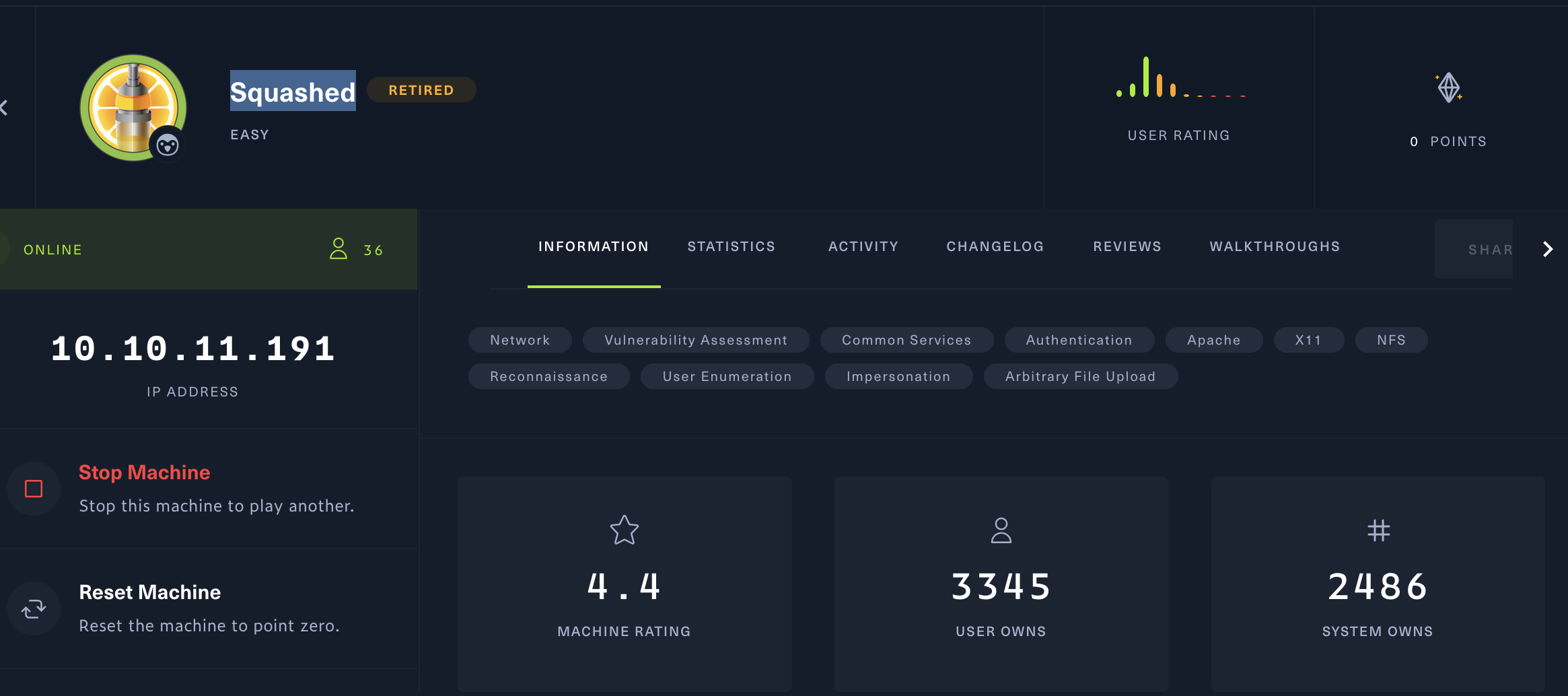Open the Changelog tab

(995, 246)
